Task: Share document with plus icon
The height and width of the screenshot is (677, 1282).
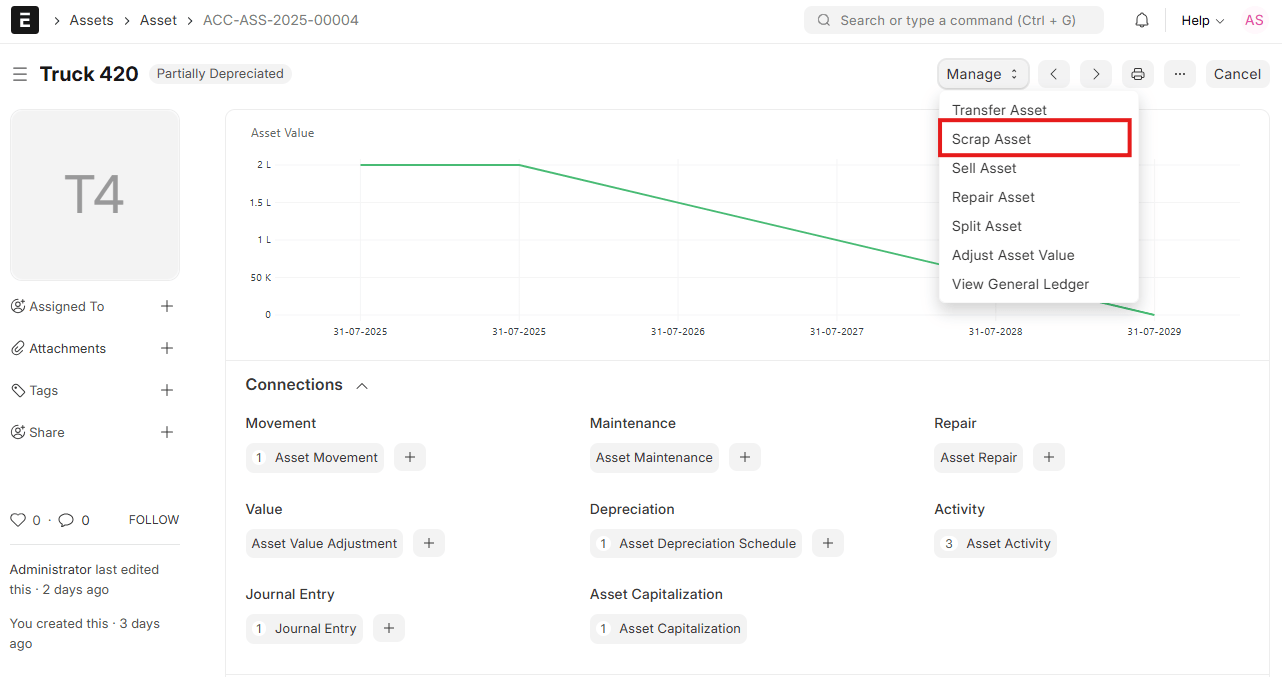Action: (x=167, y=432)
